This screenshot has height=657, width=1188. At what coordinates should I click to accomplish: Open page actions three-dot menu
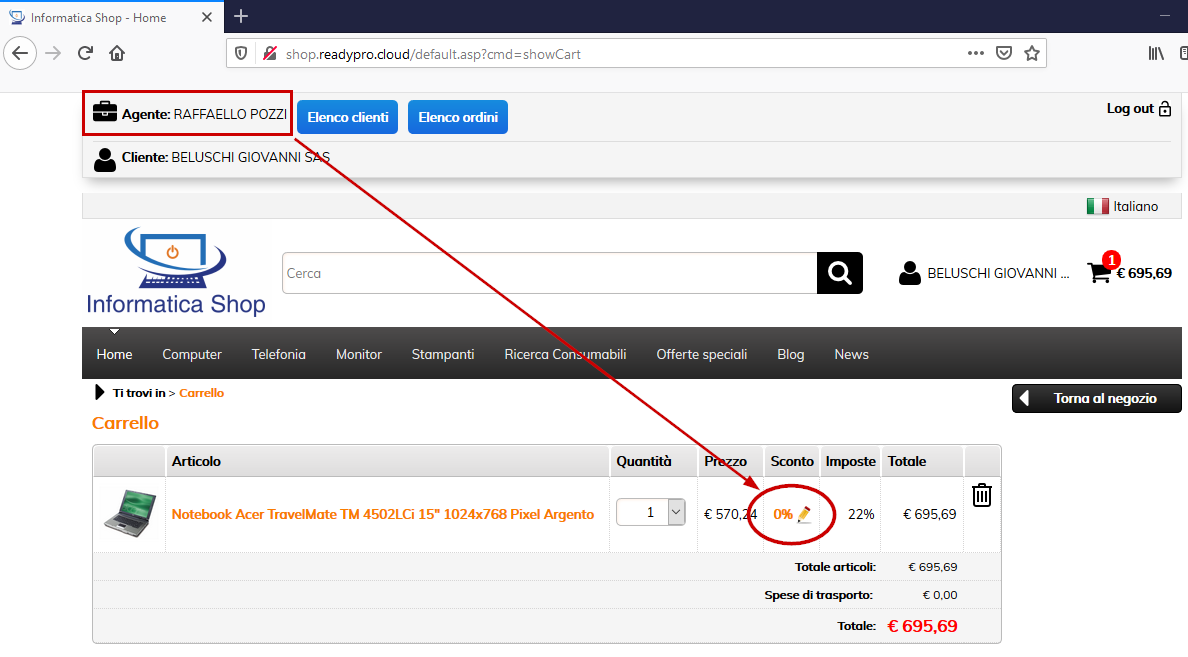pyautogui.click(x=976, y=53)
